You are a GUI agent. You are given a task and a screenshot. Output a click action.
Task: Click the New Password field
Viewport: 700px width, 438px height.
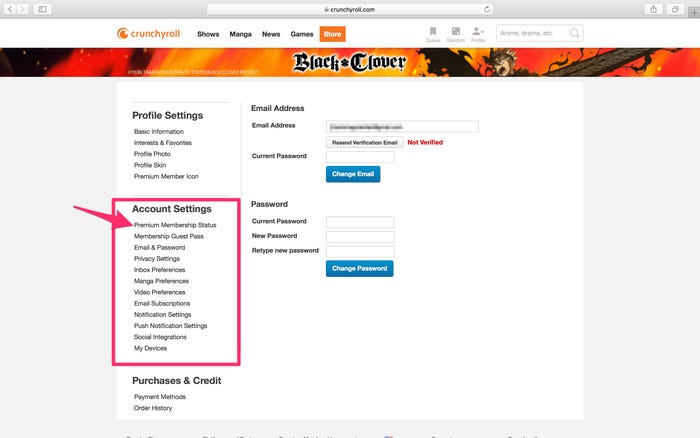tap(360, 236)
